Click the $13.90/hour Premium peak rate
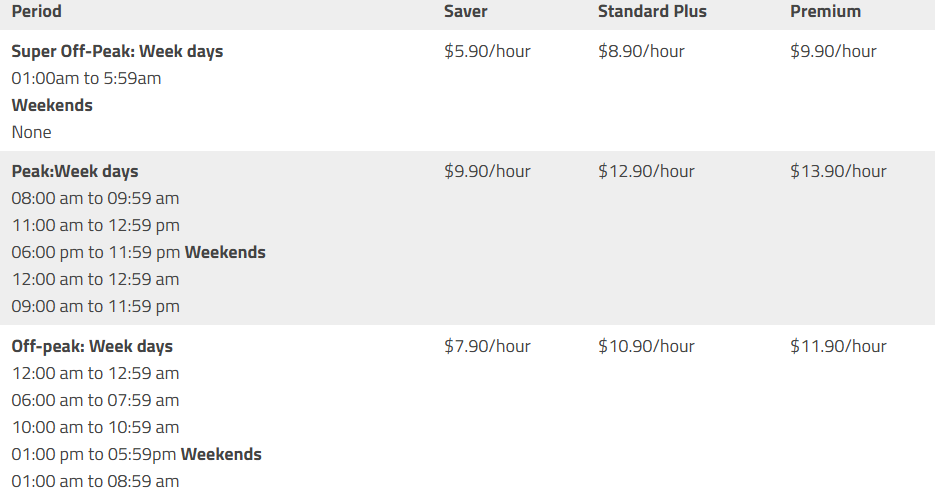The height and width of the screenshot is (489, 935). (x=838, y=172)
